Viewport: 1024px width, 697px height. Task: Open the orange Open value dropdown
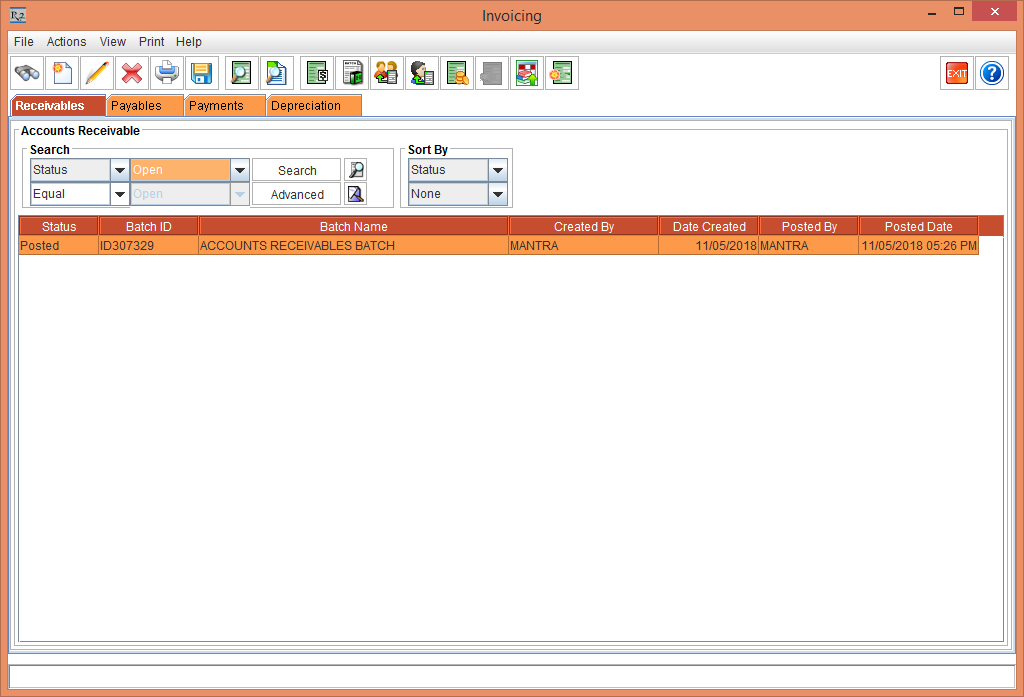240,170
